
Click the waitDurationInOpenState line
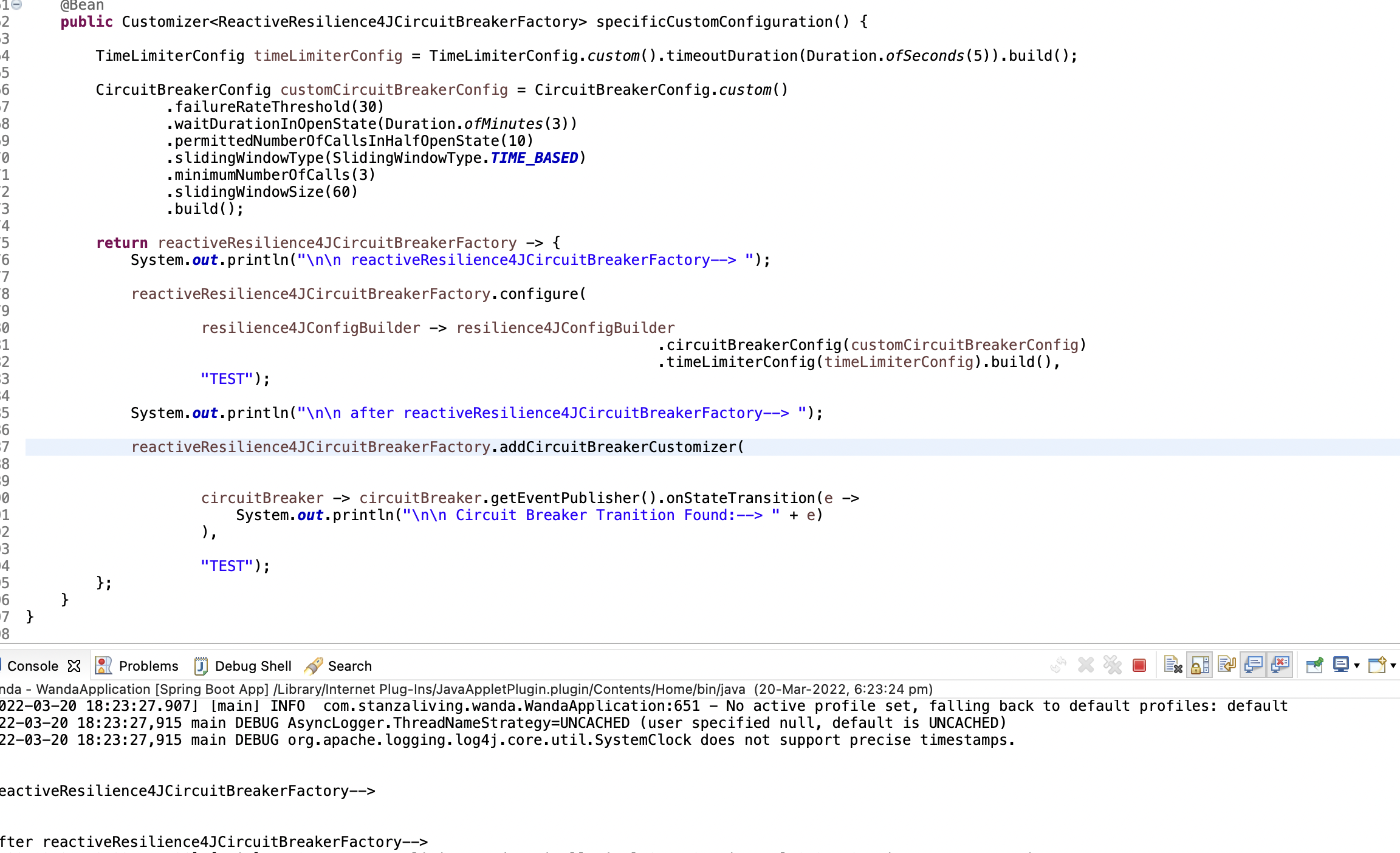[371, 124]
